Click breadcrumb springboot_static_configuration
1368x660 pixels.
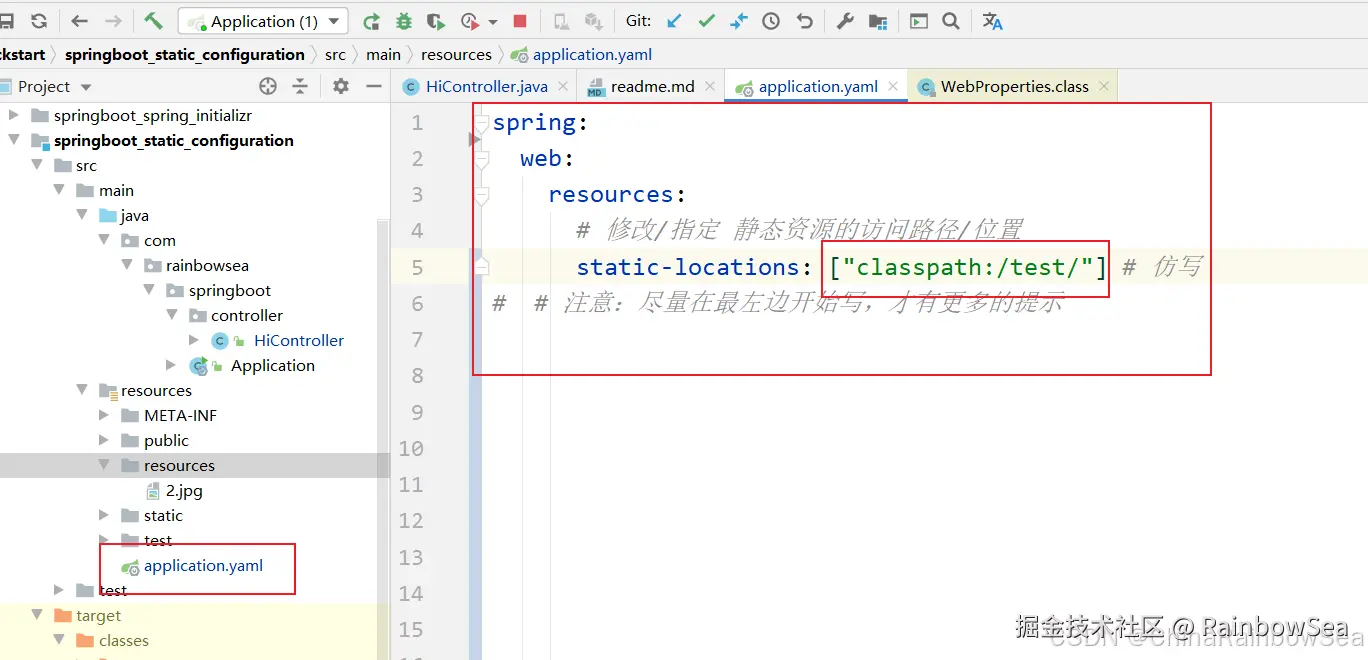[x=185, y=54]
